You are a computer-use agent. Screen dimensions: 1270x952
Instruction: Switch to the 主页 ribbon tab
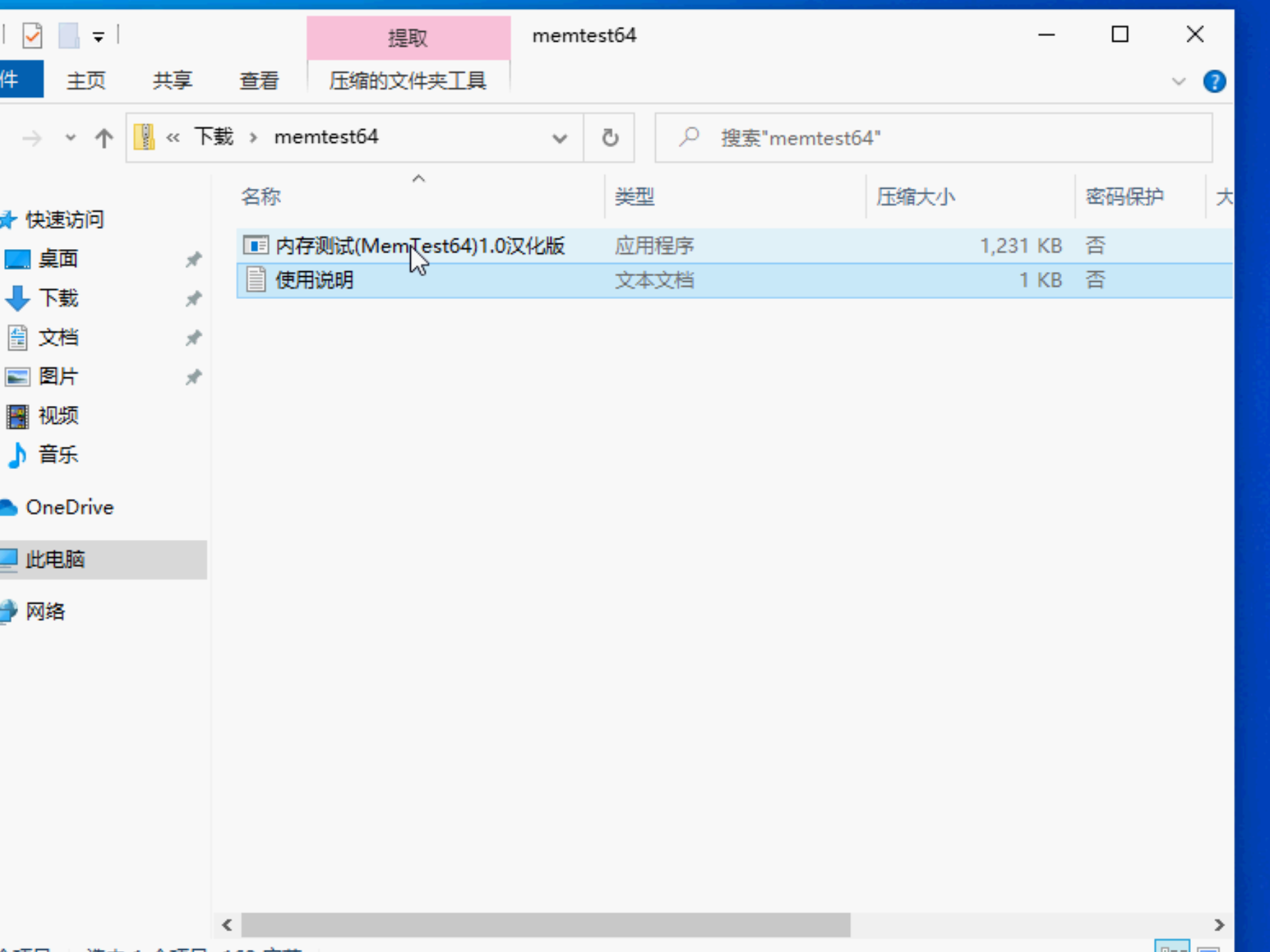[86, 80]
